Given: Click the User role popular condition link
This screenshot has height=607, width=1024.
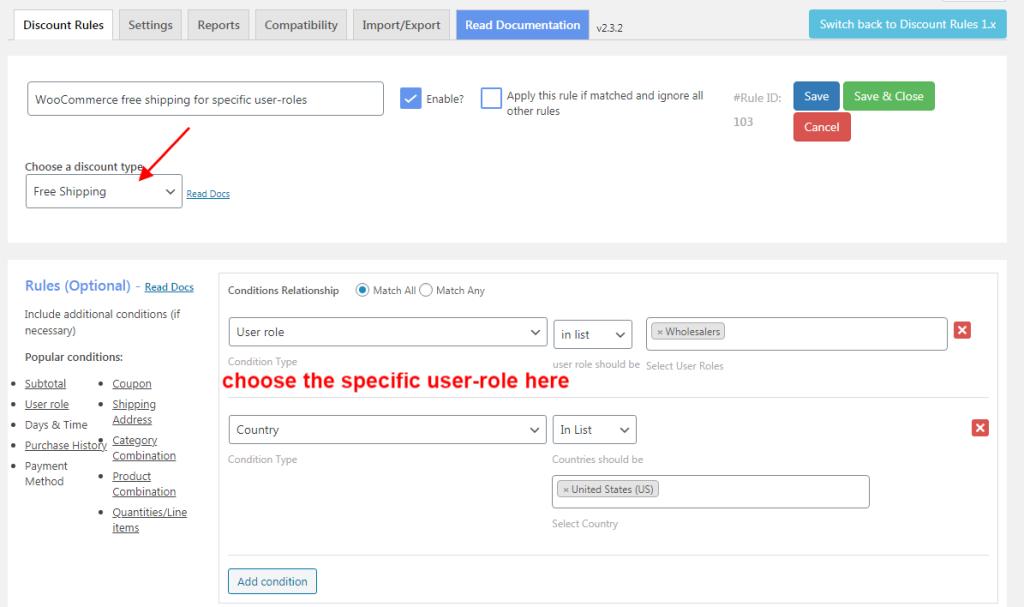Looking at the screenshot, I should point(46,404).
